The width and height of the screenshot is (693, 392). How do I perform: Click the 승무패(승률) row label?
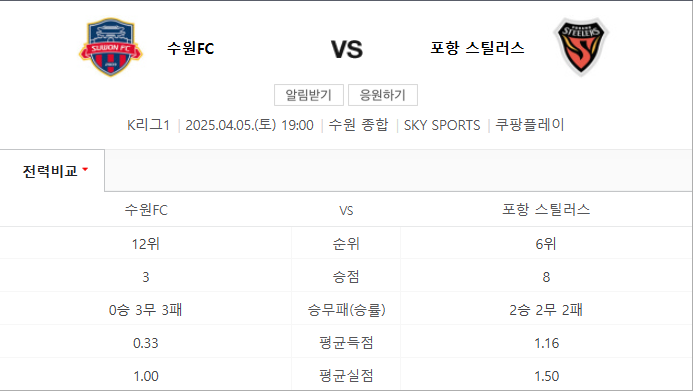pos(346,310)
